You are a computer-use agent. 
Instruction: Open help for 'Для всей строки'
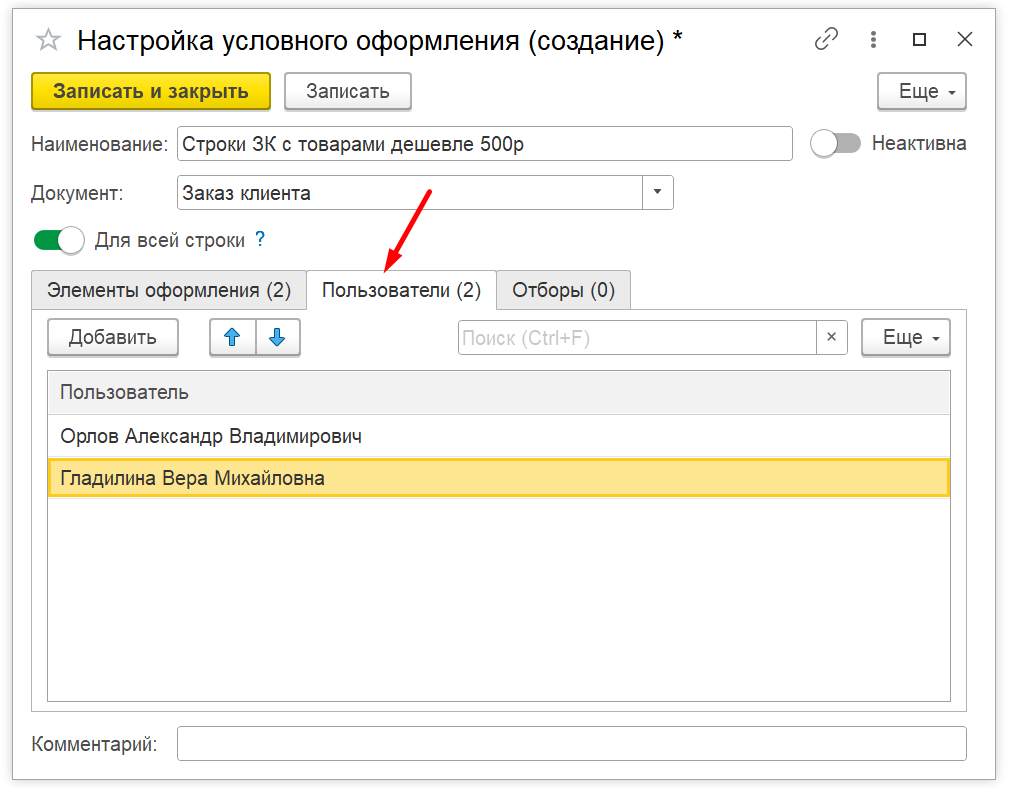coord(260,239)
